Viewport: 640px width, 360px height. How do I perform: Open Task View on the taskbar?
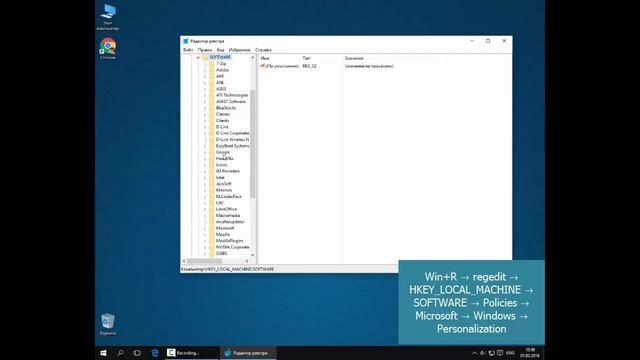tap(137, 353)
